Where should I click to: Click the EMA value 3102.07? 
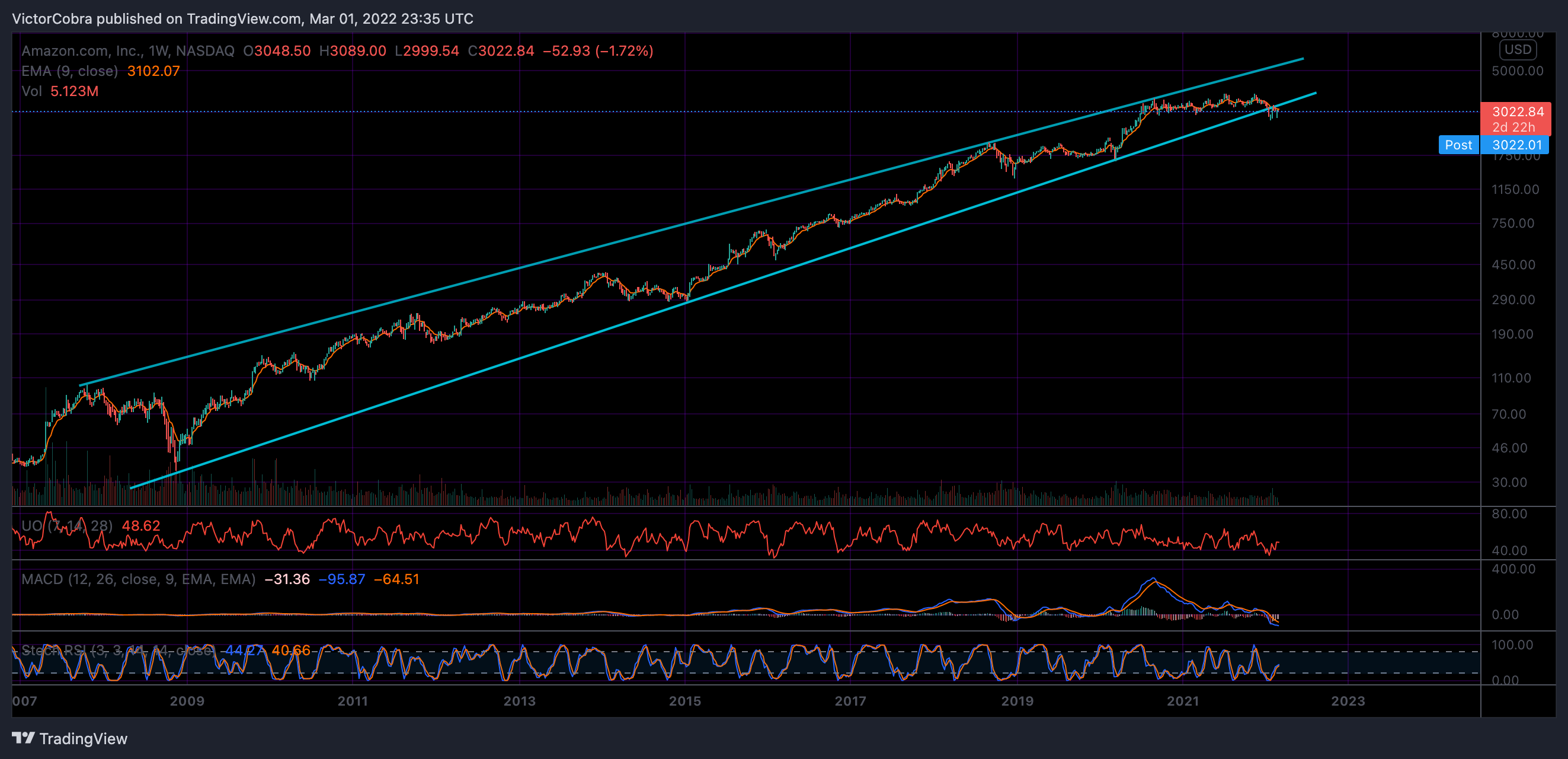coord(153,71)
